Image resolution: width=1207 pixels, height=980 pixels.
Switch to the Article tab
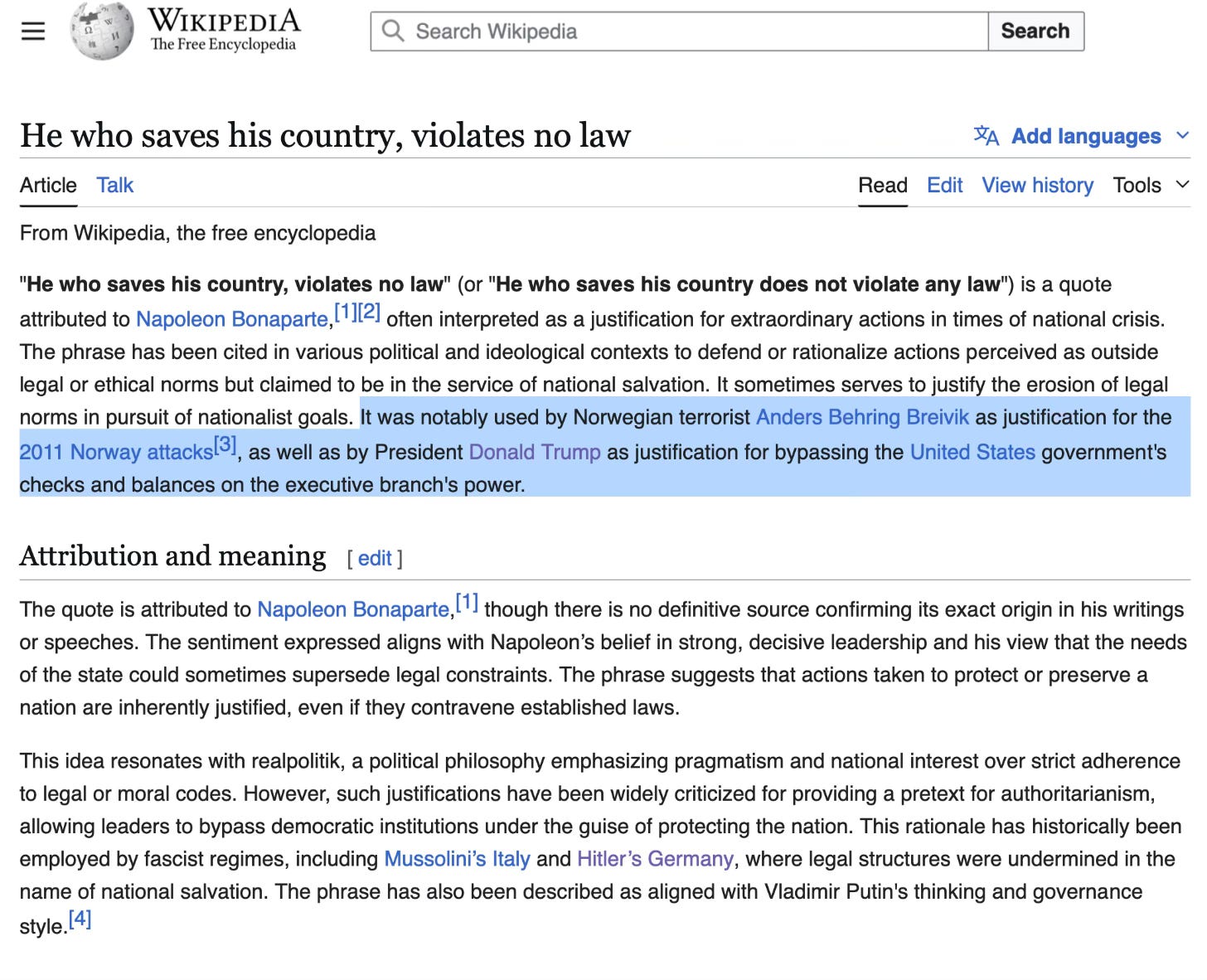pyautogui.click(x=48, y=185)
